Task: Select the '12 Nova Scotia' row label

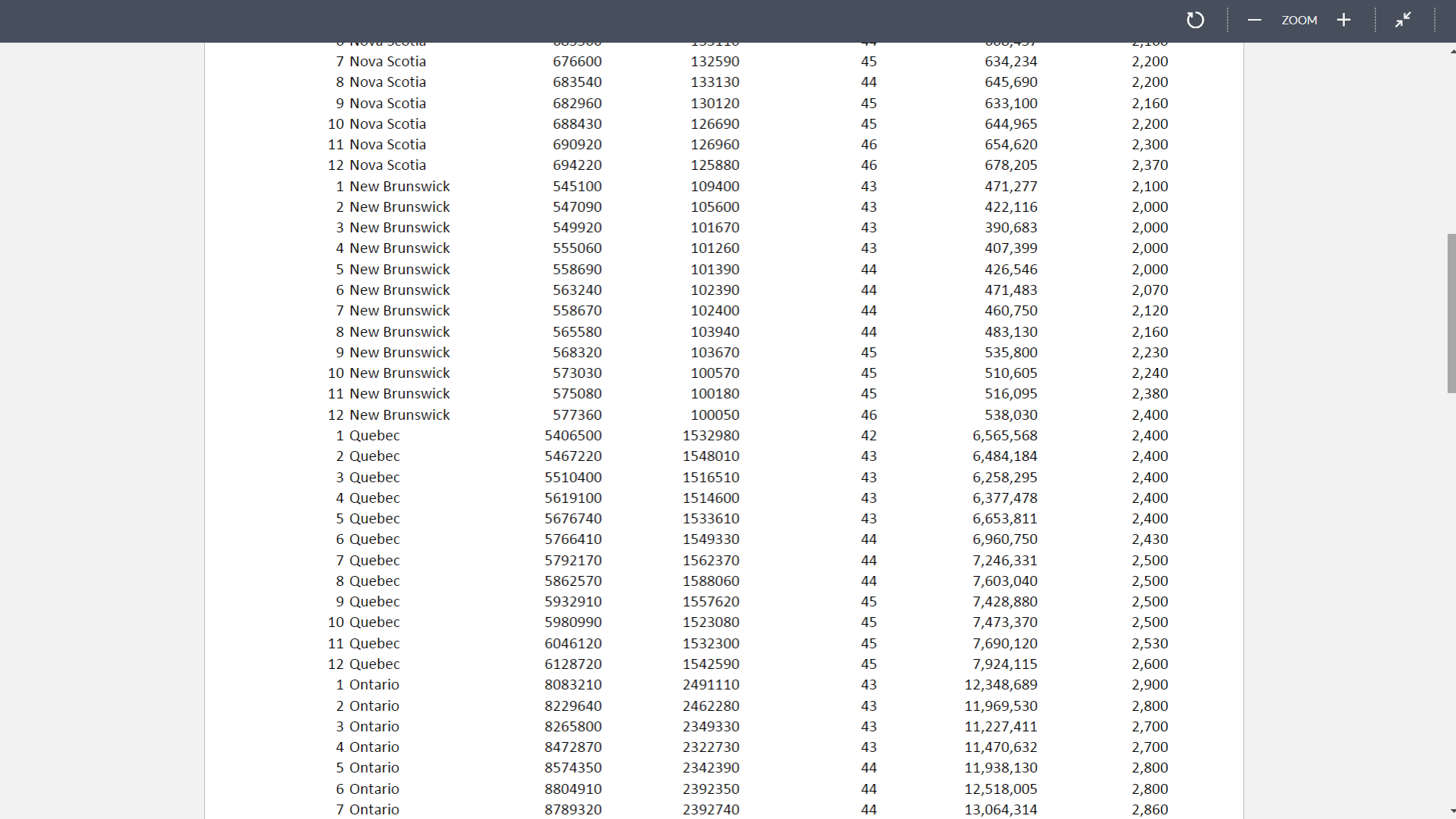Action: coord(377,165)
